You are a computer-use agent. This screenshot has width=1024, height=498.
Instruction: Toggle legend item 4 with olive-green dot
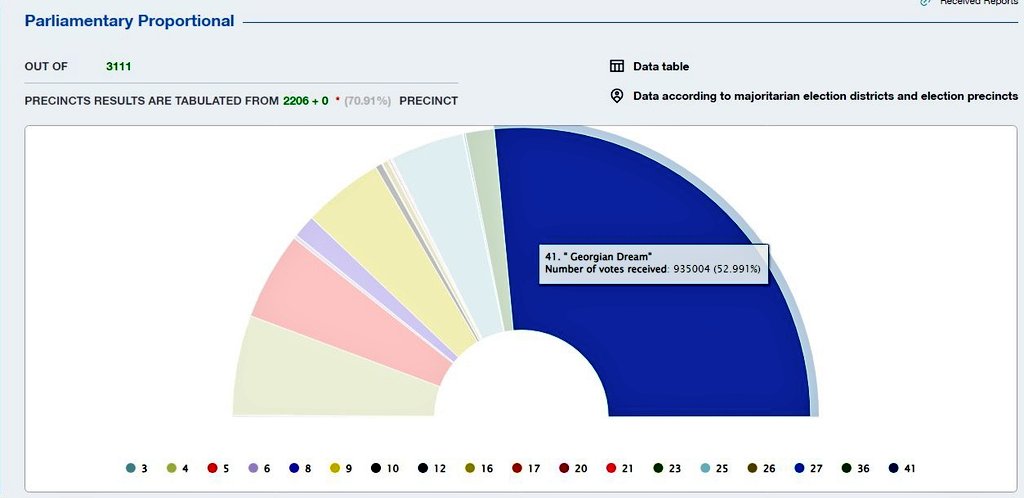point(178,468)
